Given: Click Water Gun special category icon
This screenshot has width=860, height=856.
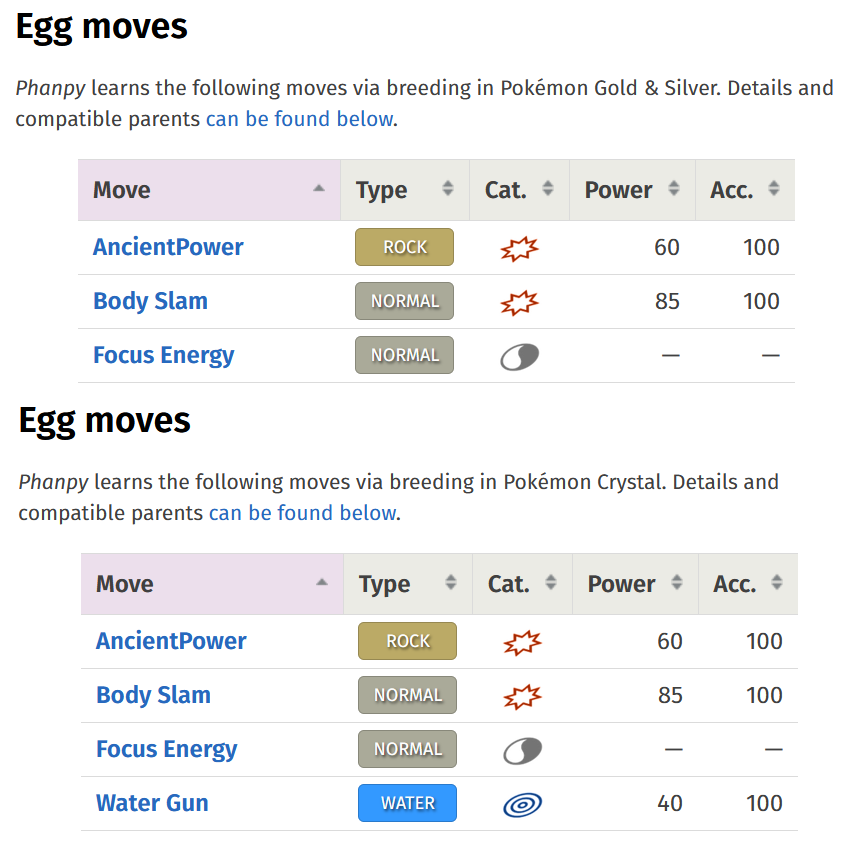Looking at the screenshot, I should [522, 804].
